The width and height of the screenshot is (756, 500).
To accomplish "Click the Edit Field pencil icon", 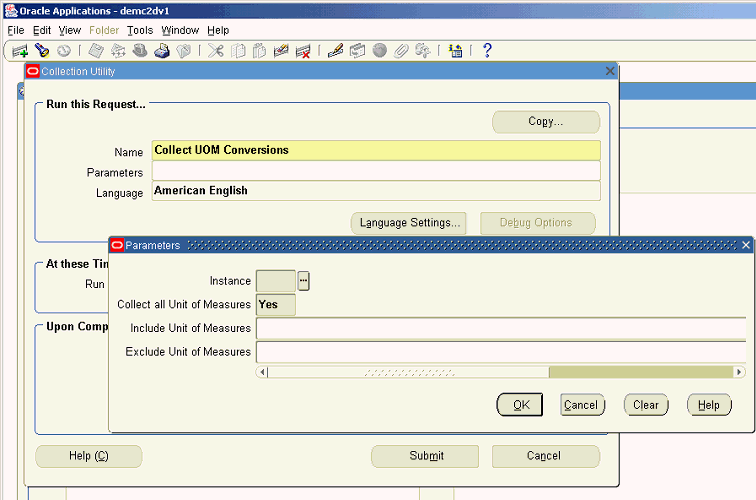I will click(335, 50).
